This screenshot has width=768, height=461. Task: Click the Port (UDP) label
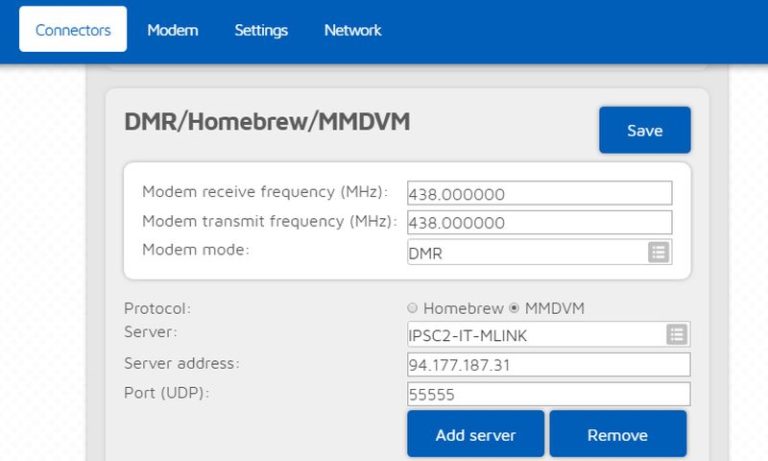[167, 393]
